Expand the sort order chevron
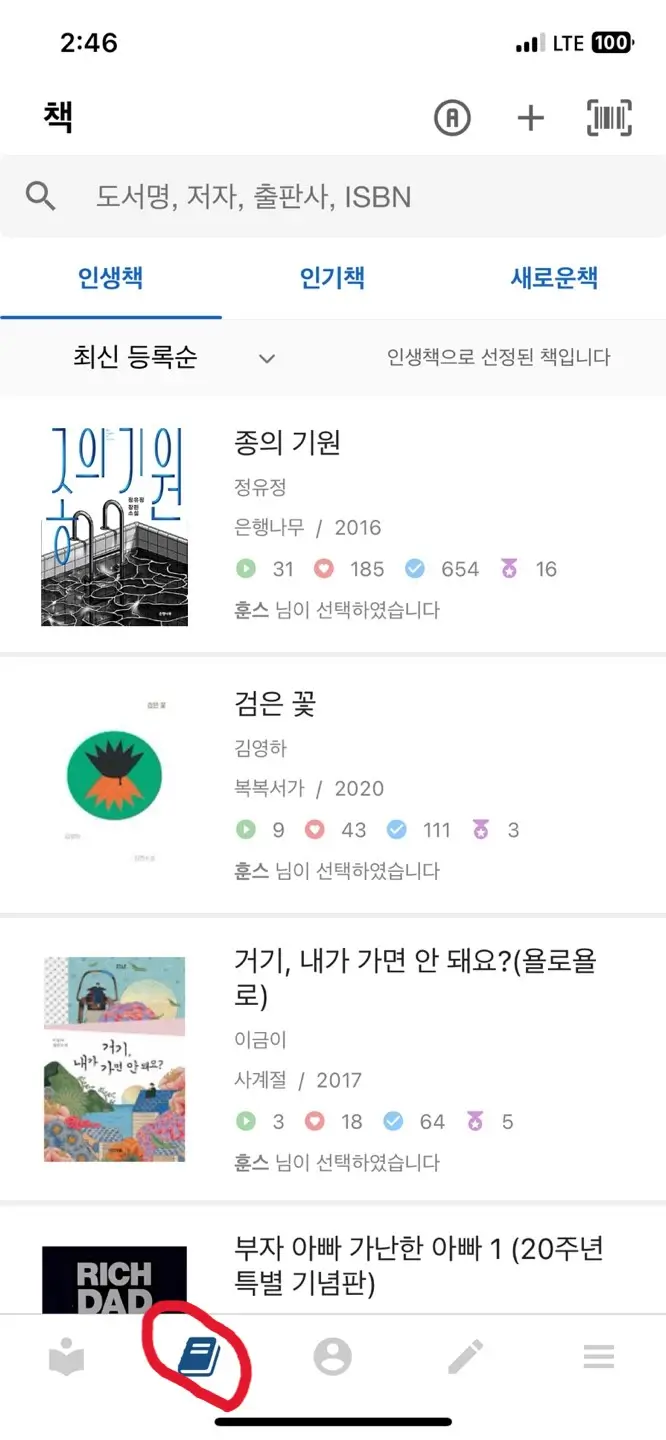Screen dimensions: 666x1440 266,358
